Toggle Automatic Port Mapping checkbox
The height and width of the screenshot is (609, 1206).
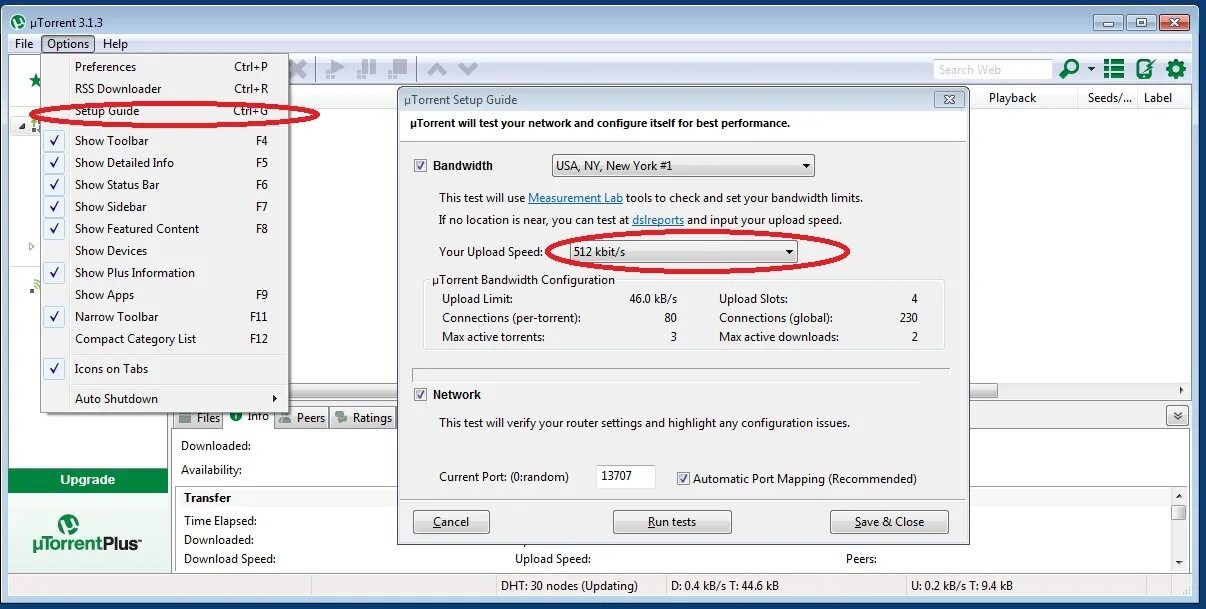tap(683, 479)
